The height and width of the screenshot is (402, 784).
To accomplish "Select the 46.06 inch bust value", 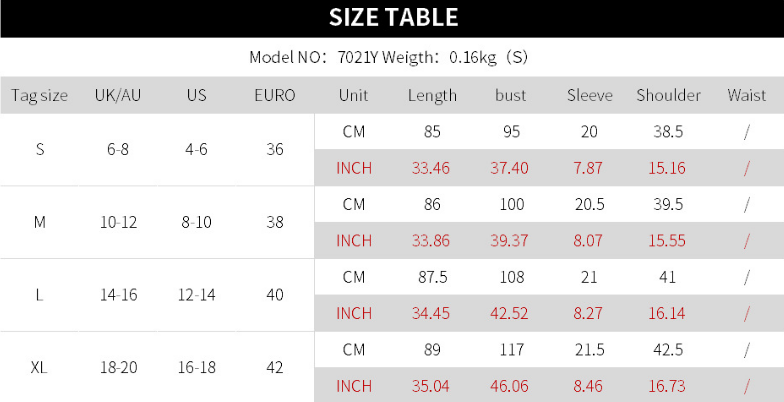I will (509, 386).
